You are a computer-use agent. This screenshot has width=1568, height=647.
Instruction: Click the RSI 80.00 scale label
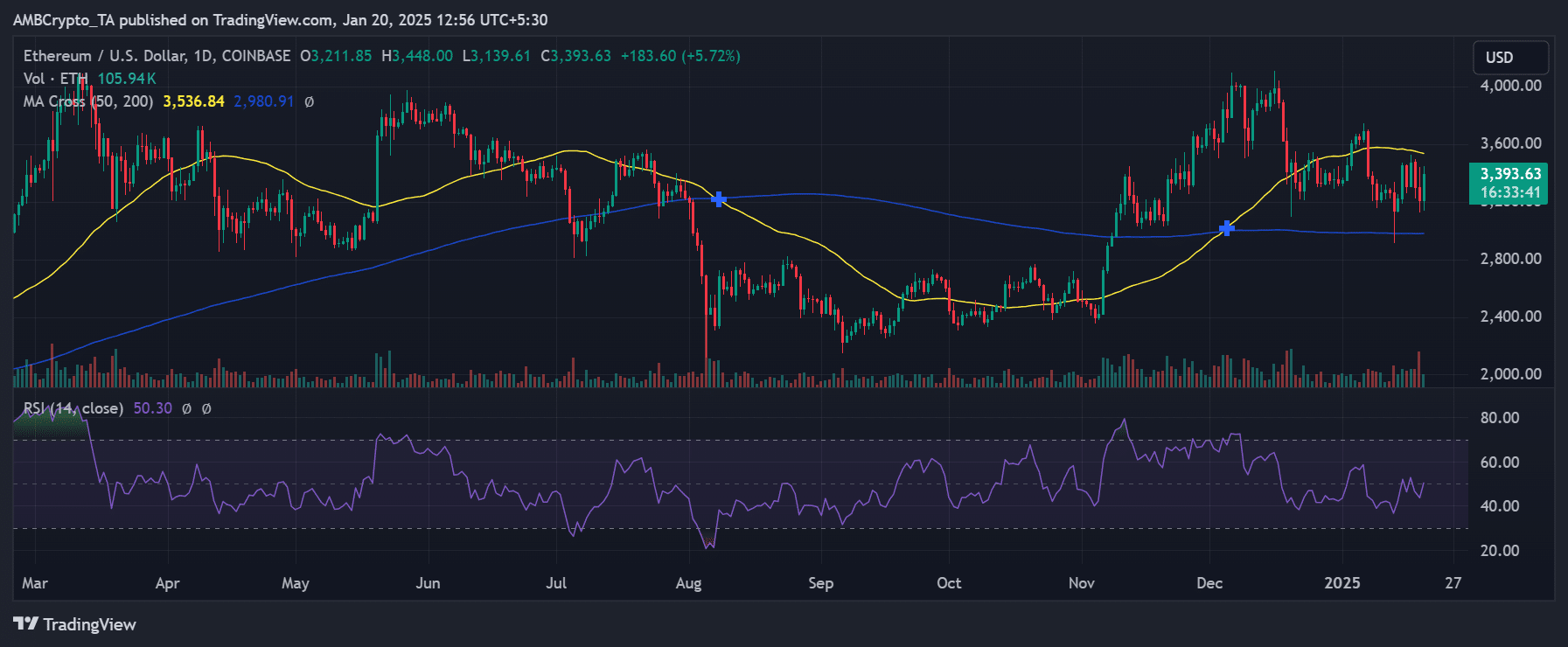point(1499,418)
